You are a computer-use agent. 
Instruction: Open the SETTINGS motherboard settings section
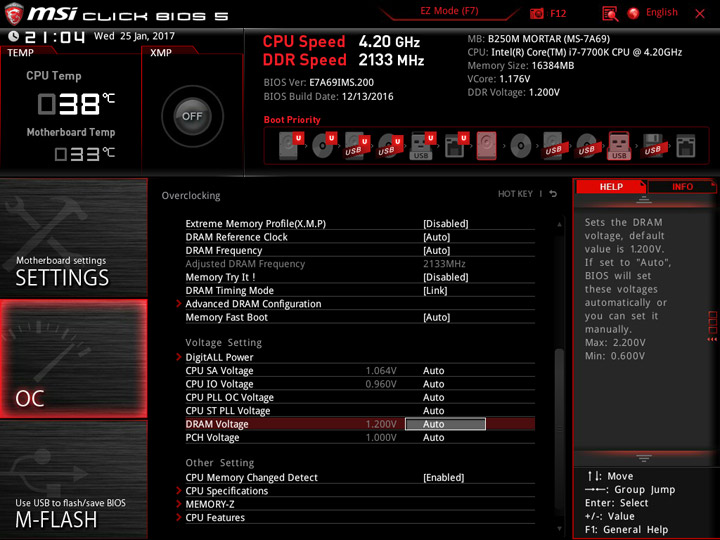click(x=74, y=238)
